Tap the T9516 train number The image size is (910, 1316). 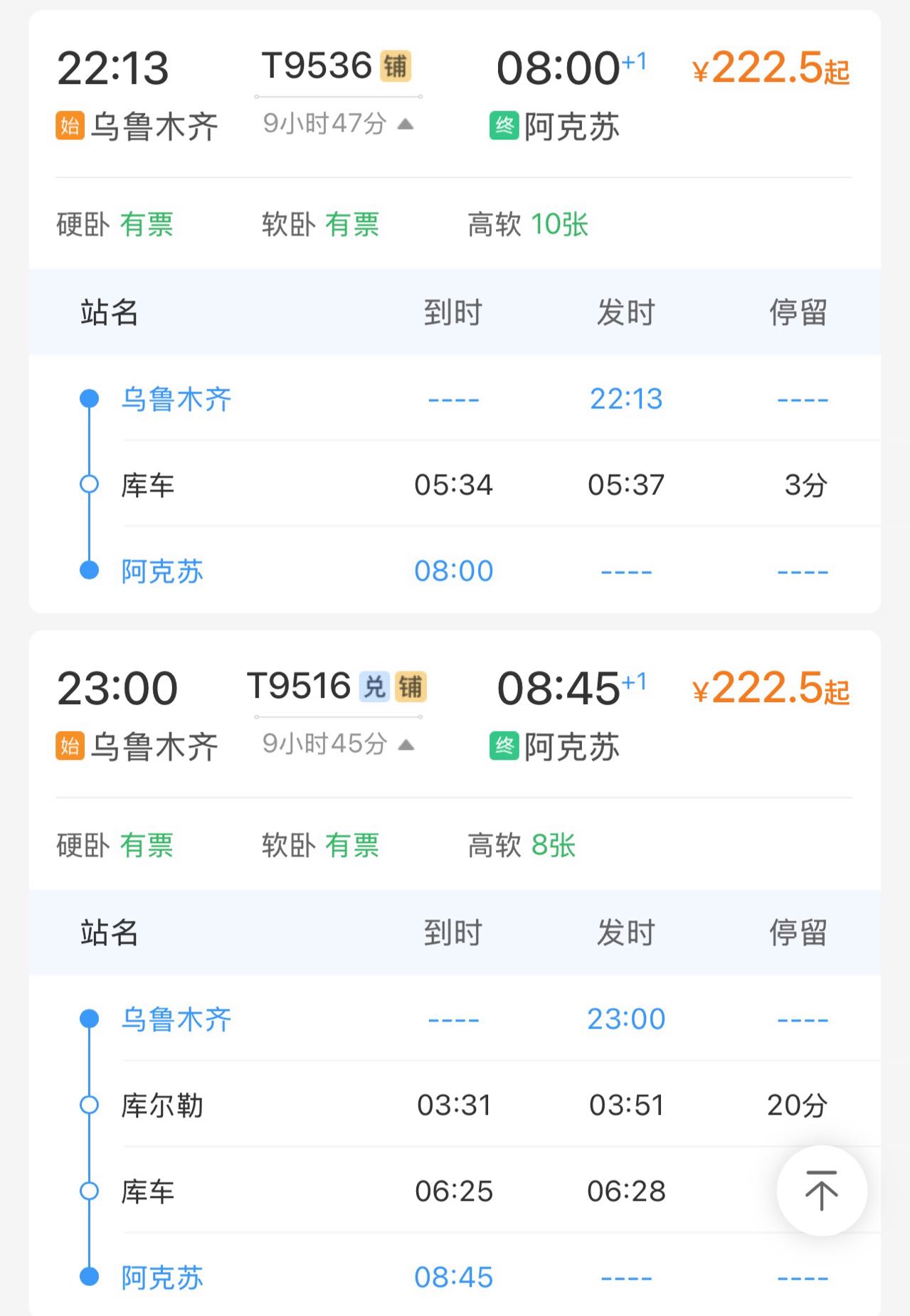(x=299, y=686)
